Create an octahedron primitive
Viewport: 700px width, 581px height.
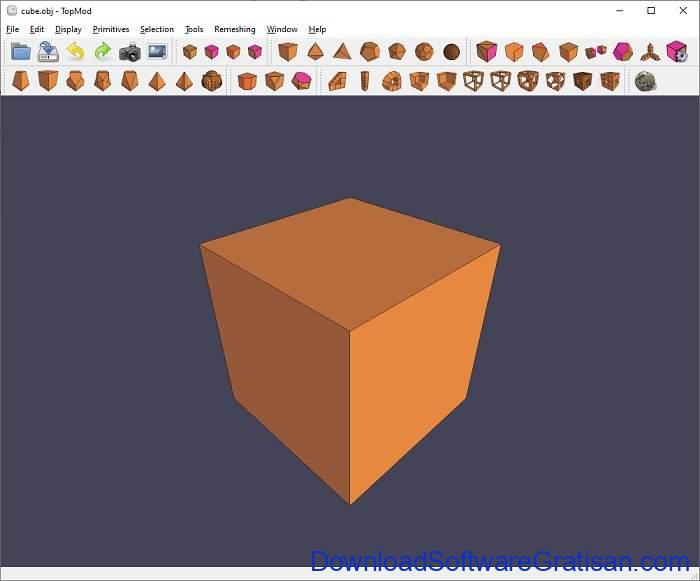pyautogui.click(x=315, y=52)
